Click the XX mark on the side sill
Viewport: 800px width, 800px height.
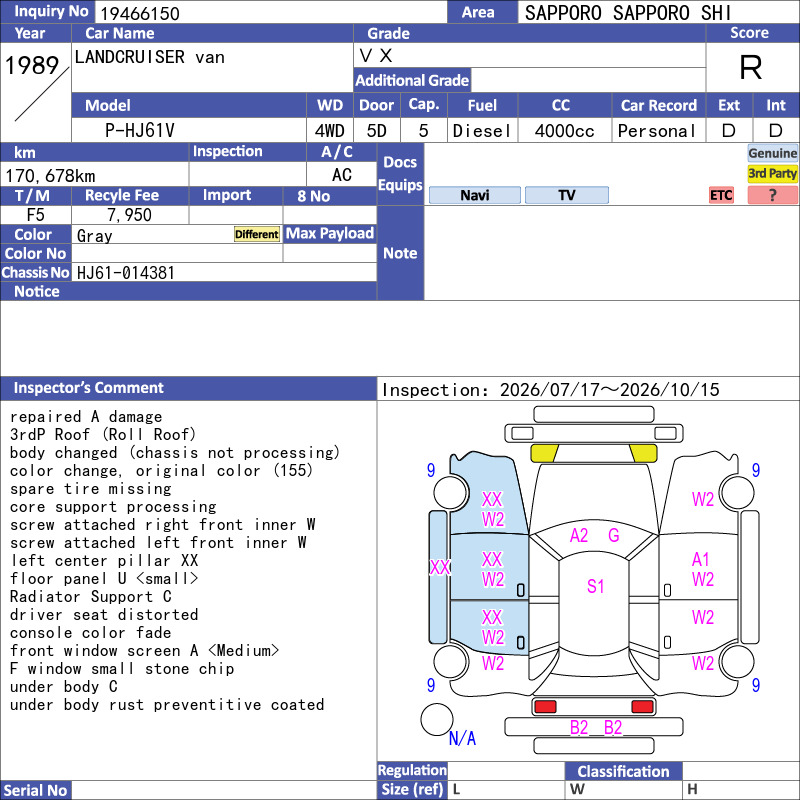coord(439,567)
